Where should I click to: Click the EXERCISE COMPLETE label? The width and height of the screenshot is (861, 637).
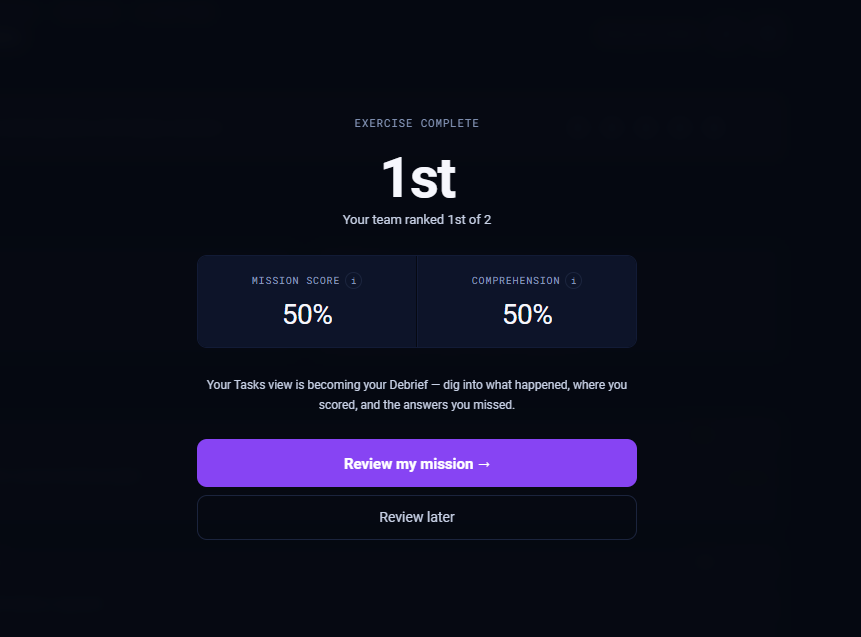[417, 123]
